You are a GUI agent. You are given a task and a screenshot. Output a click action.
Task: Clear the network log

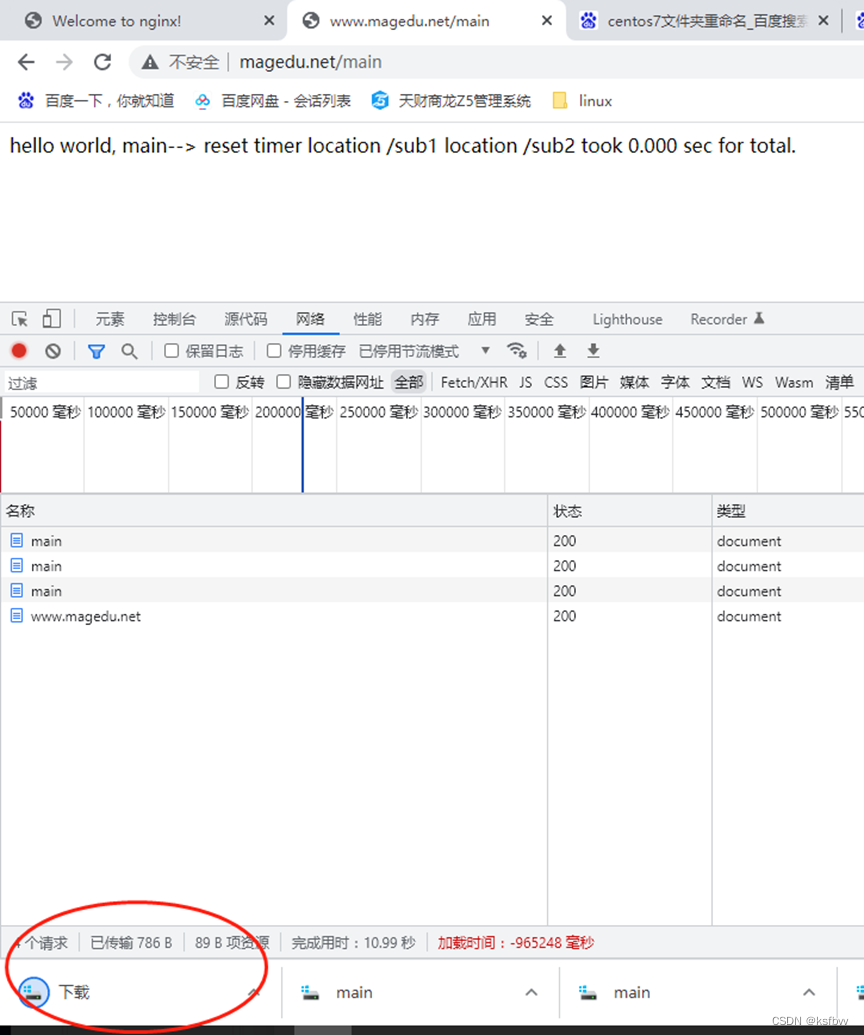tap(53, 351)
